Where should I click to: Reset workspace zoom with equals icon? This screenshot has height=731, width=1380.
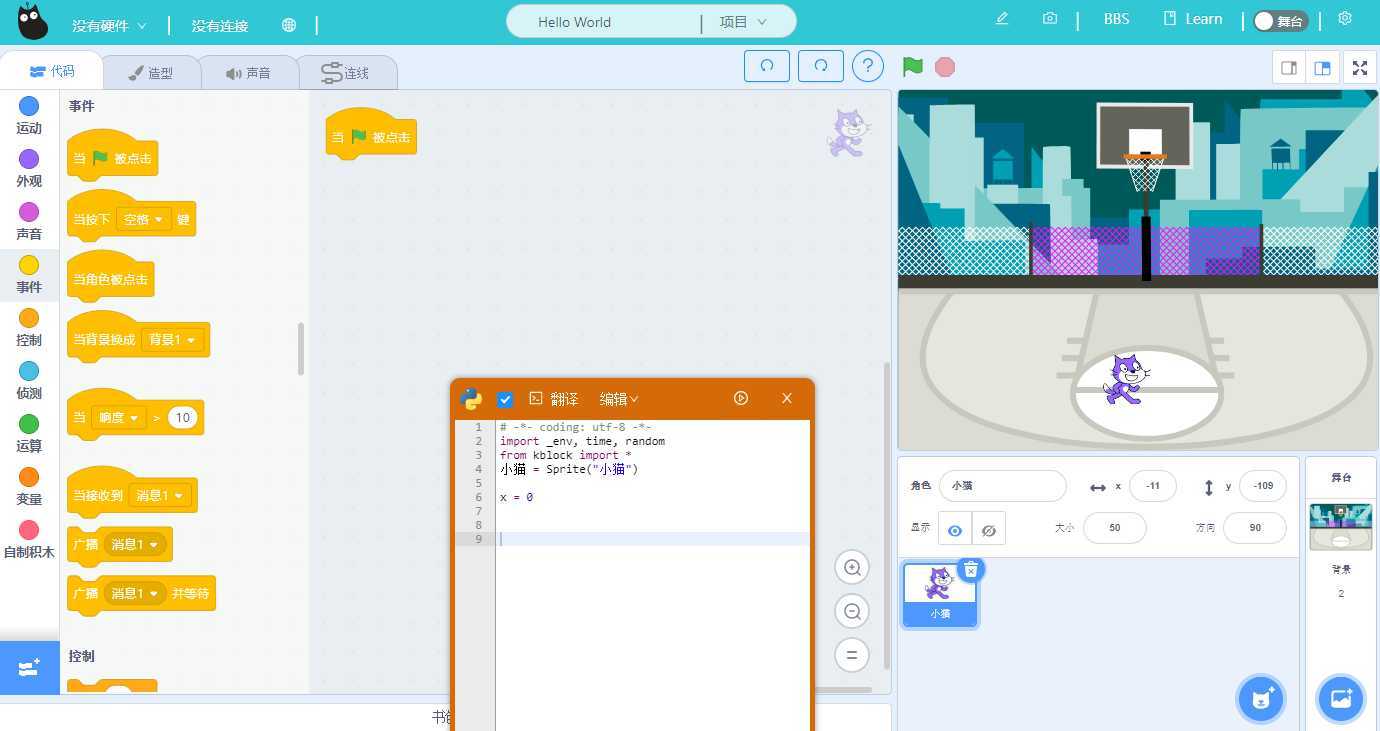(852, 655)
